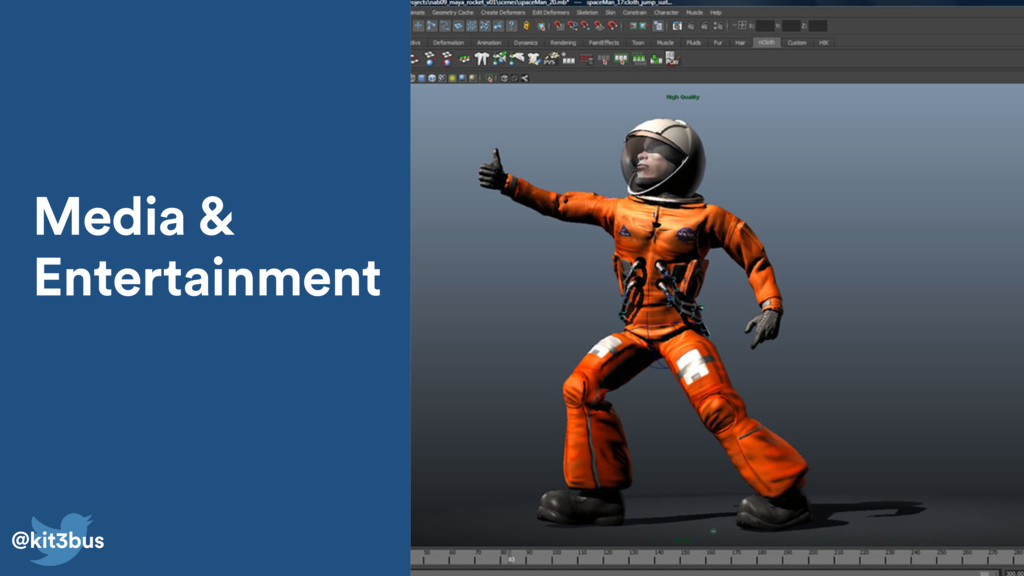Open the Edit Deformers menu

click(551, 12)
